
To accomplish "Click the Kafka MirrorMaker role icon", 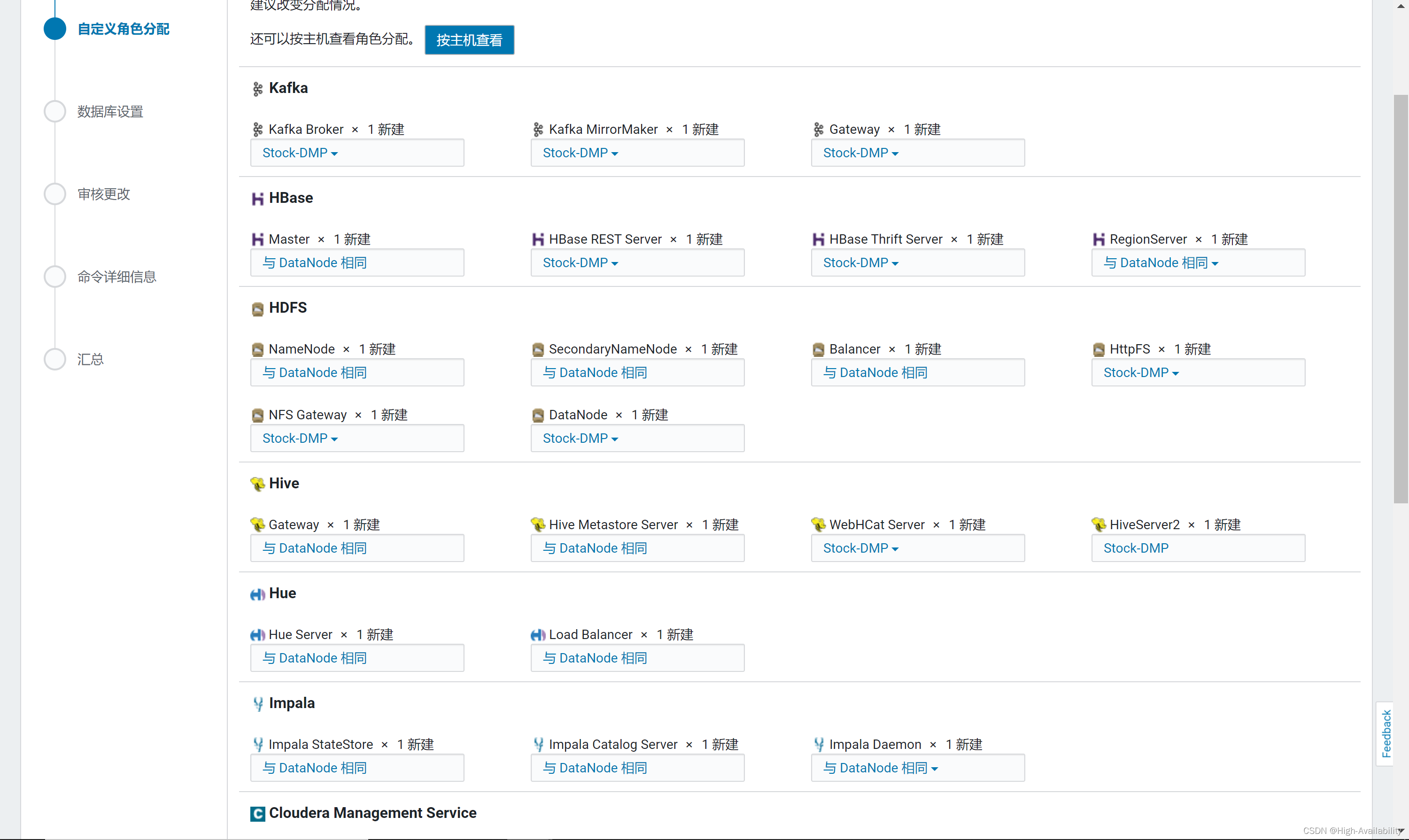I will 538,130.
